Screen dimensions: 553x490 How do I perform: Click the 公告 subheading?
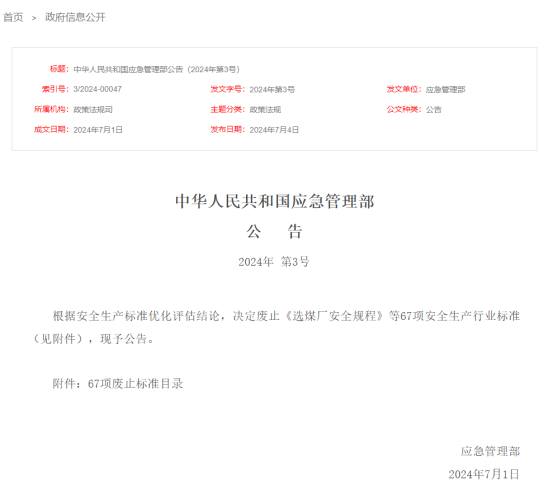[274, 232]
